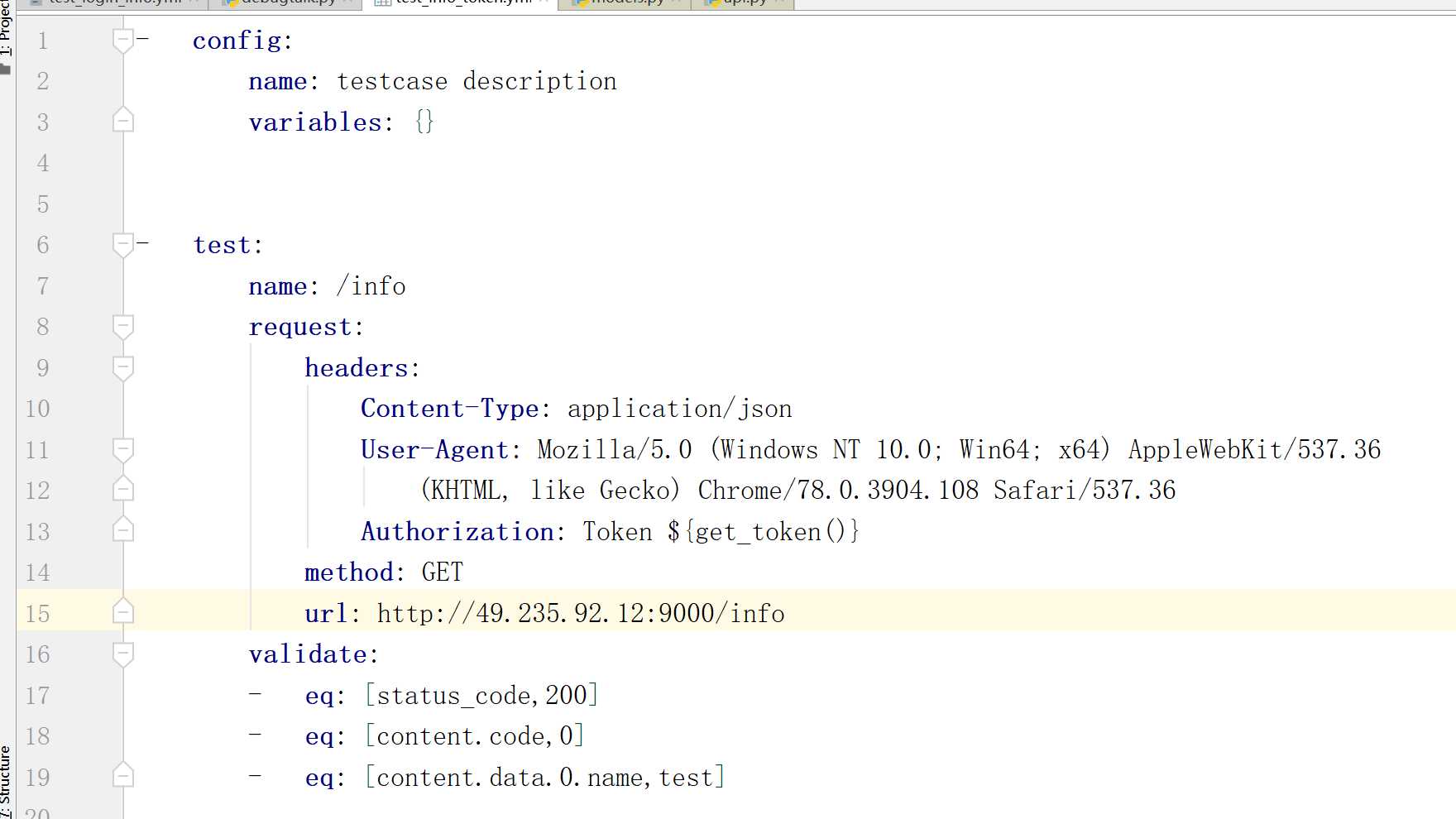Click the '/info' name value on line 7
This screenshot has width=1456, height=819.
(371, 286)
